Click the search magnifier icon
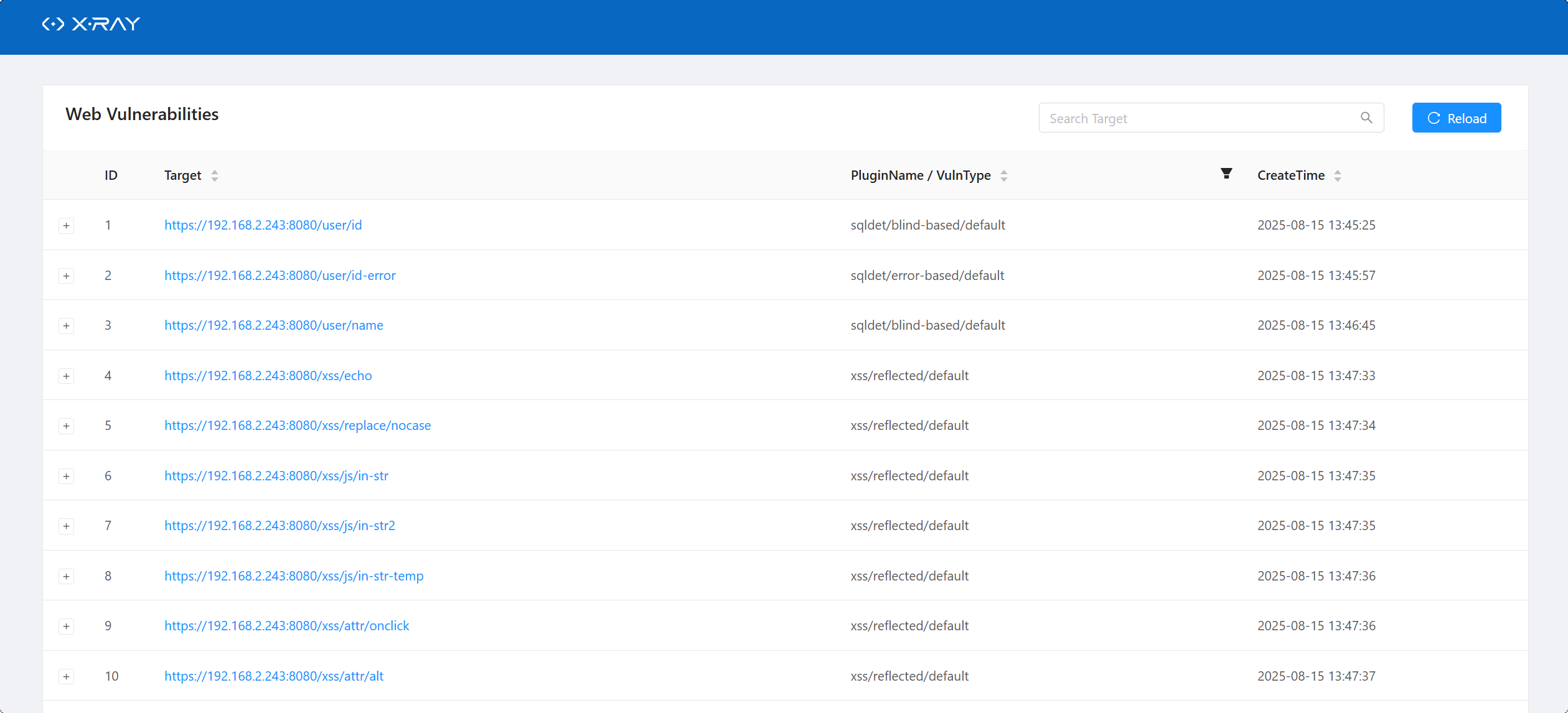This screenshot has height=713, width=1568. pos(1366,118)
